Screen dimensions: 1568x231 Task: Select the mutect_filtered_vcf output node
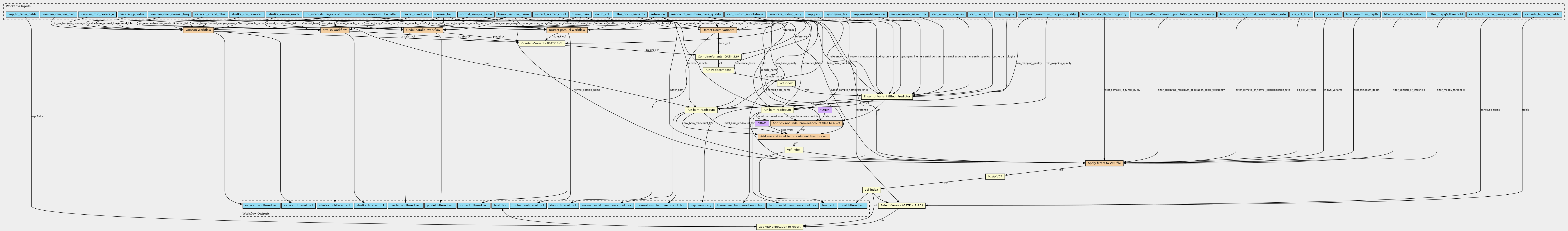(x=474, y=205)
